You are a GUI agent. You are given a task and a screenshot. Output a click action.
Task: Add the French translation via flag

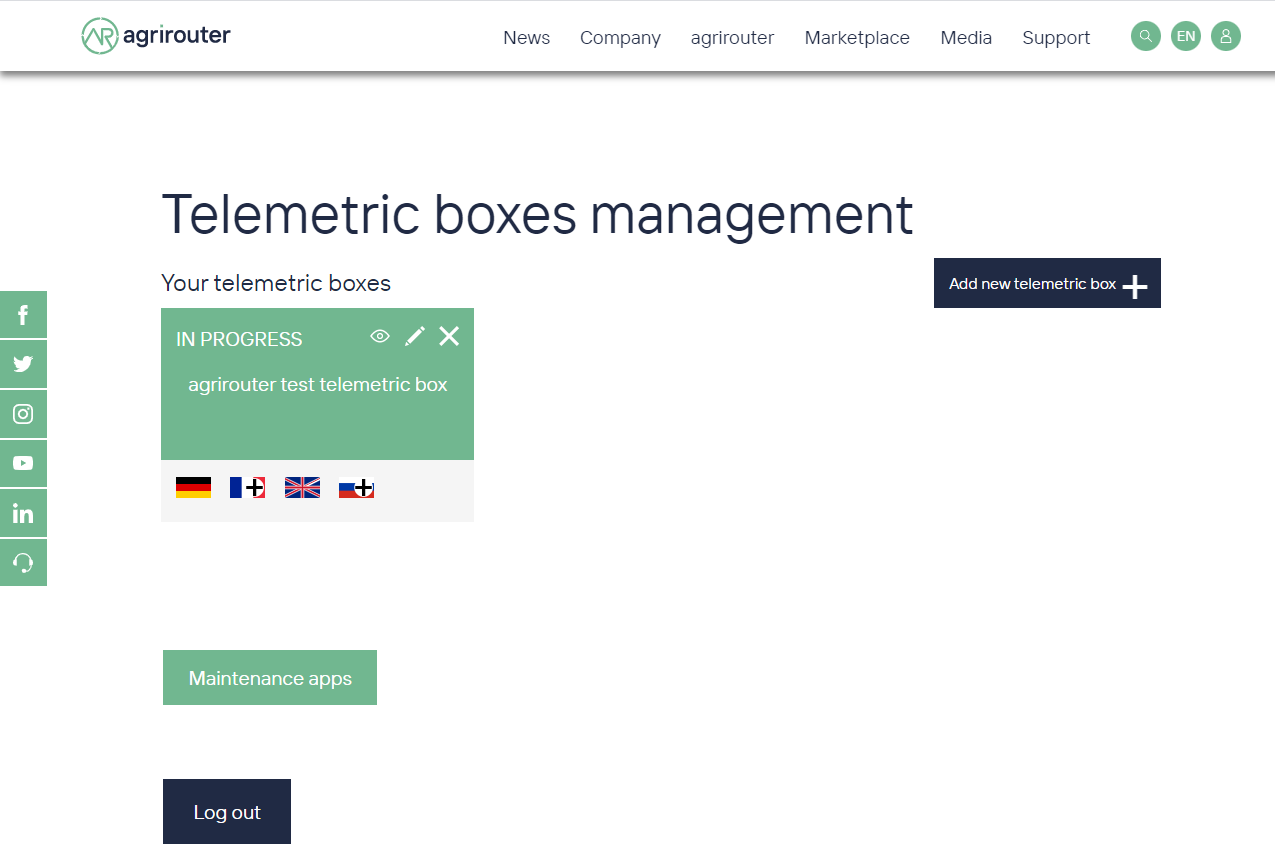point(247,488)
